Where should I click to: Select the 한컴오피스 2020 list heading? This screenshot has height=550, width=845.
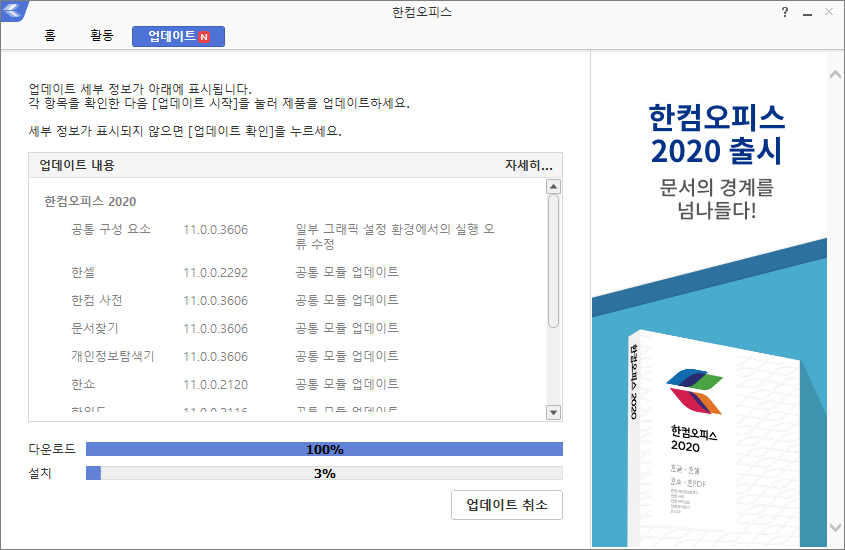point(90,201)
